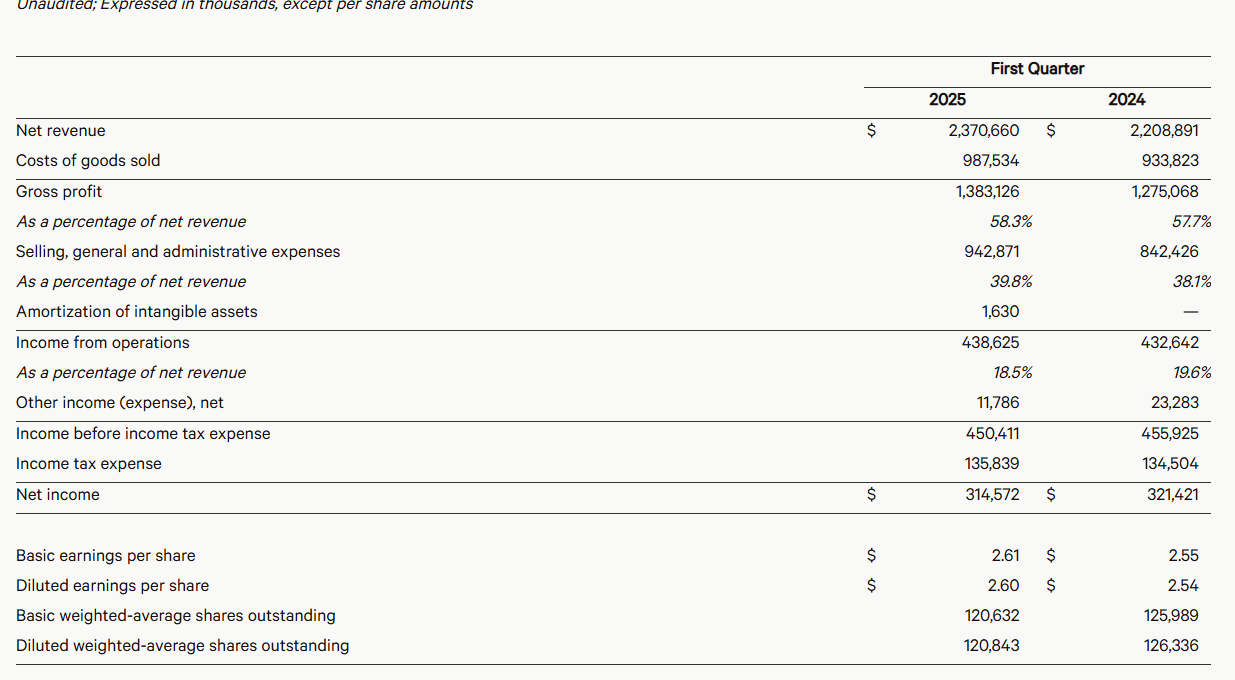Select the 2.54 diluted earnings value
Image resolution: width=1235 pixels, height=680 pixels.
tap(1183, 586)
